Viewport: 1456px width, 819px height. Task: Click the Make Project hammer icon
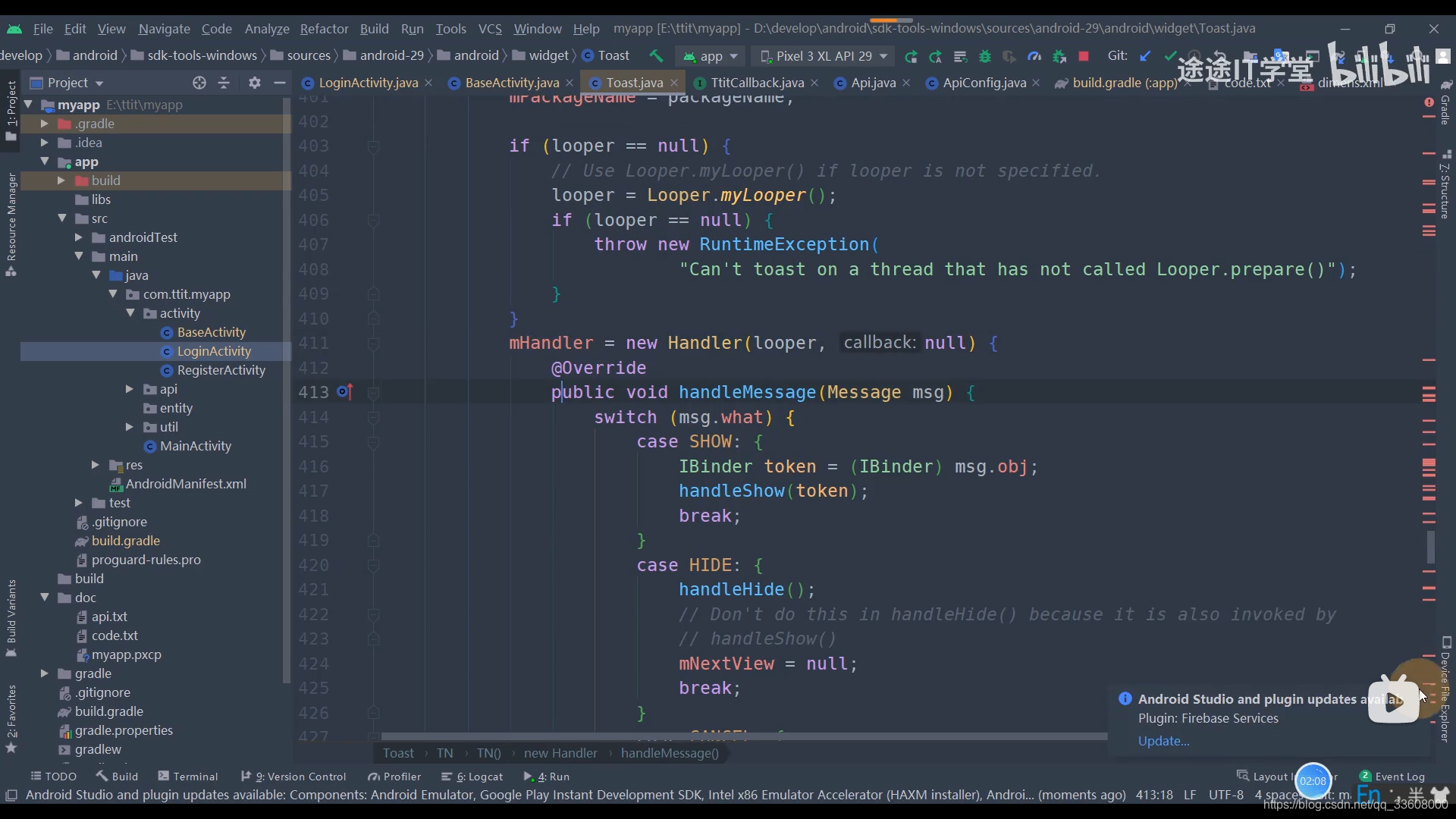coord(656,56)
